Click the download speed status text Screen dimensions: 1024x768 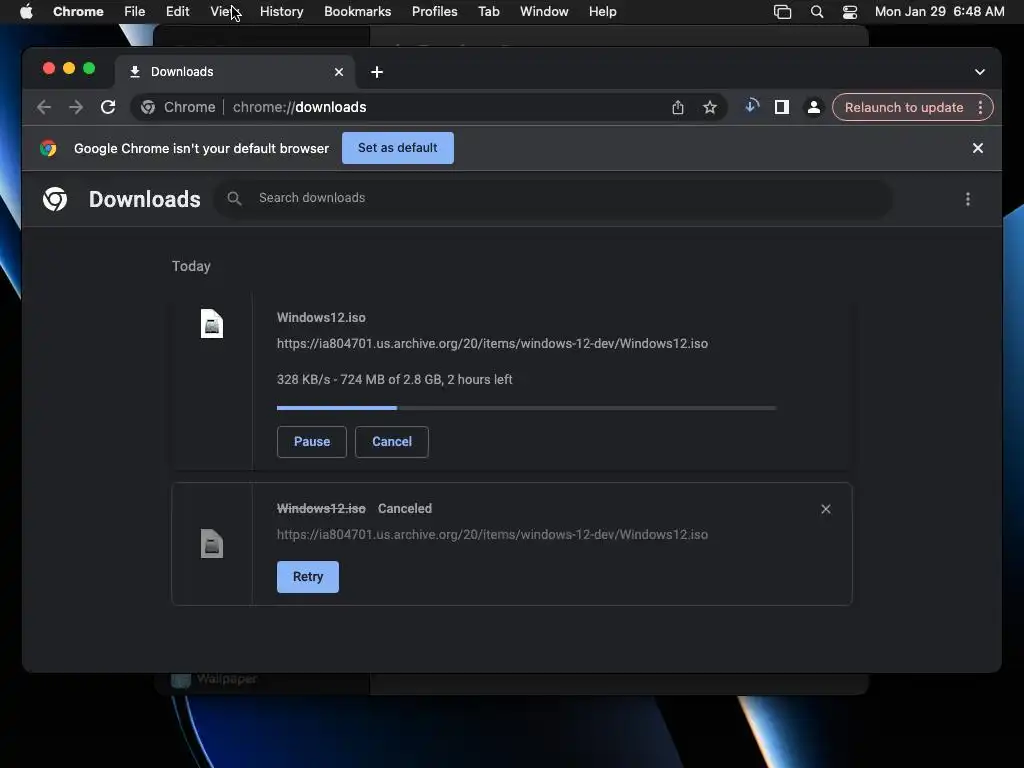pyautogui.click(x=394, y=379)
